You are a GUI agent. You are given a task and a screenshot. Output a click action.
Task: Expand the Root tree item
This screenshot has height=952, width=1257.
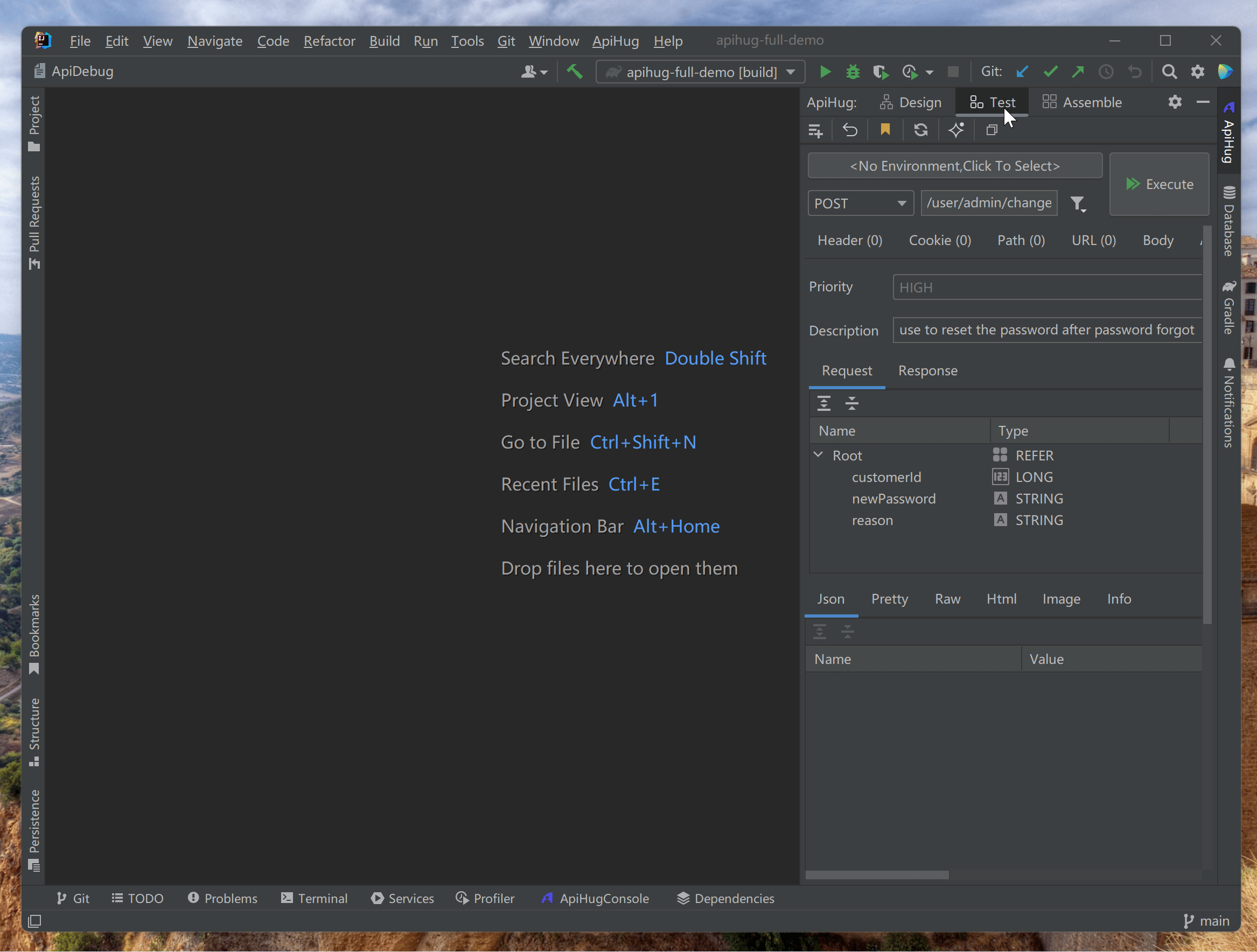[819, 455]
